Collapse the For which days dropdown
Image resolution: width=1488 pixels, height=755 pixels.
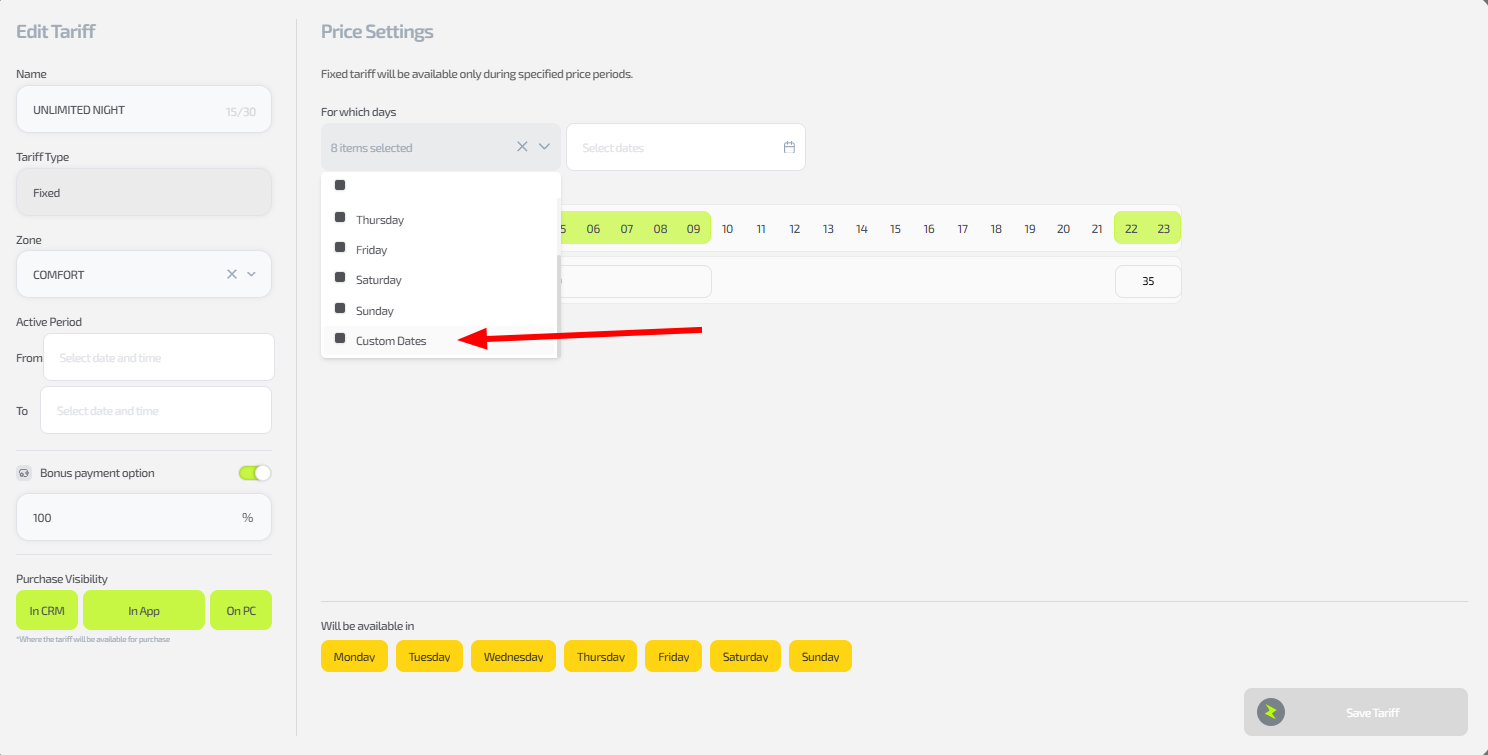545,147
